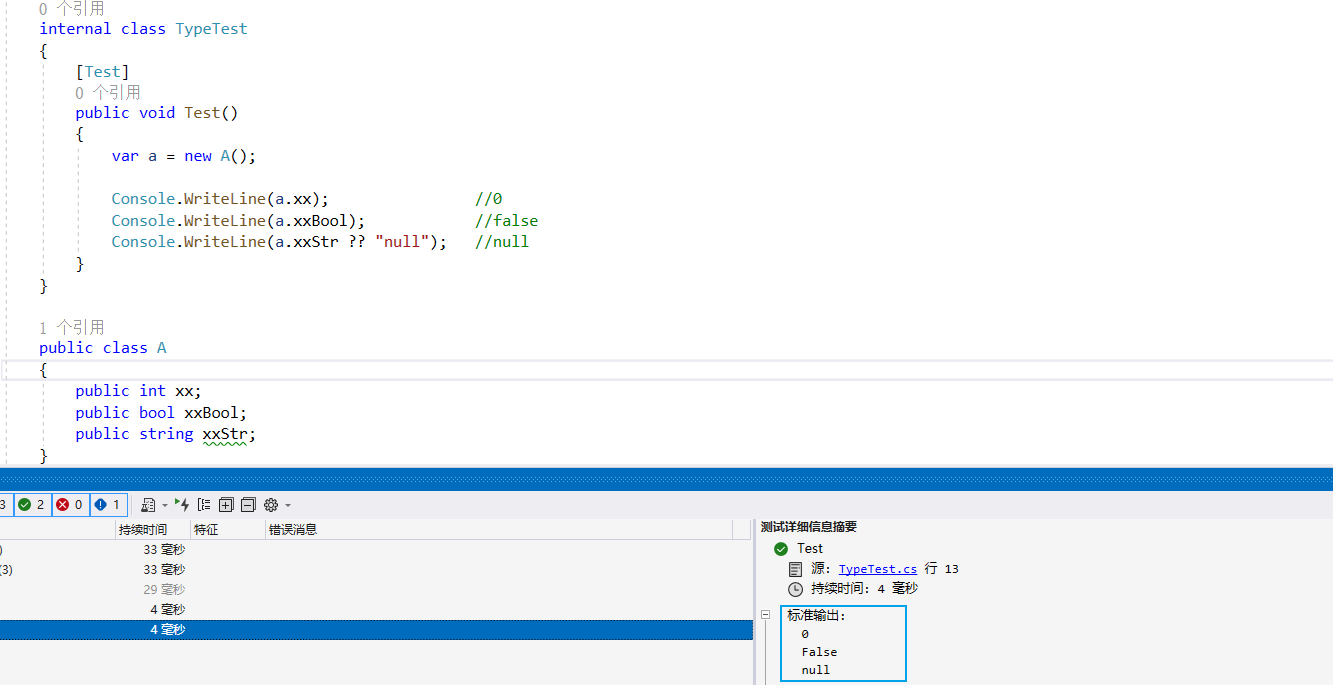Click the '1 个引用' CodeLens above class A
This screenshot has width=1333, height=685.
[x=72, y=327]
